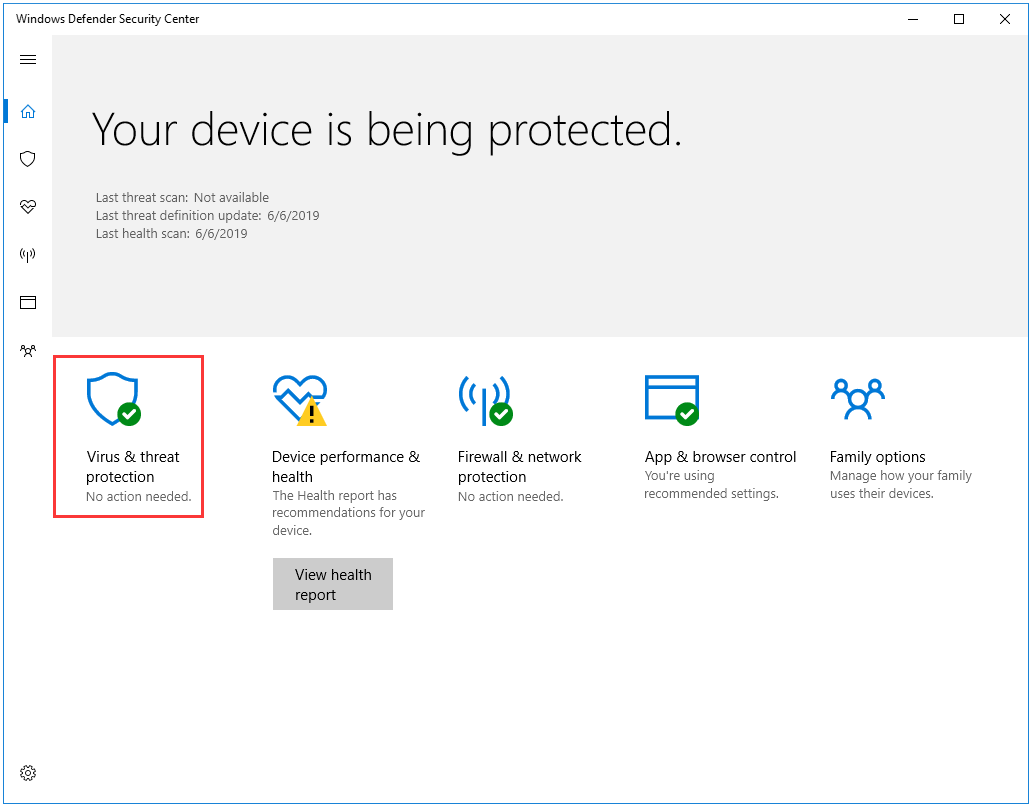The height and width of the screenshot is (808, 1032).
Task: Click the Windows Defender Security Center title
Action: [x=107, y=19]
